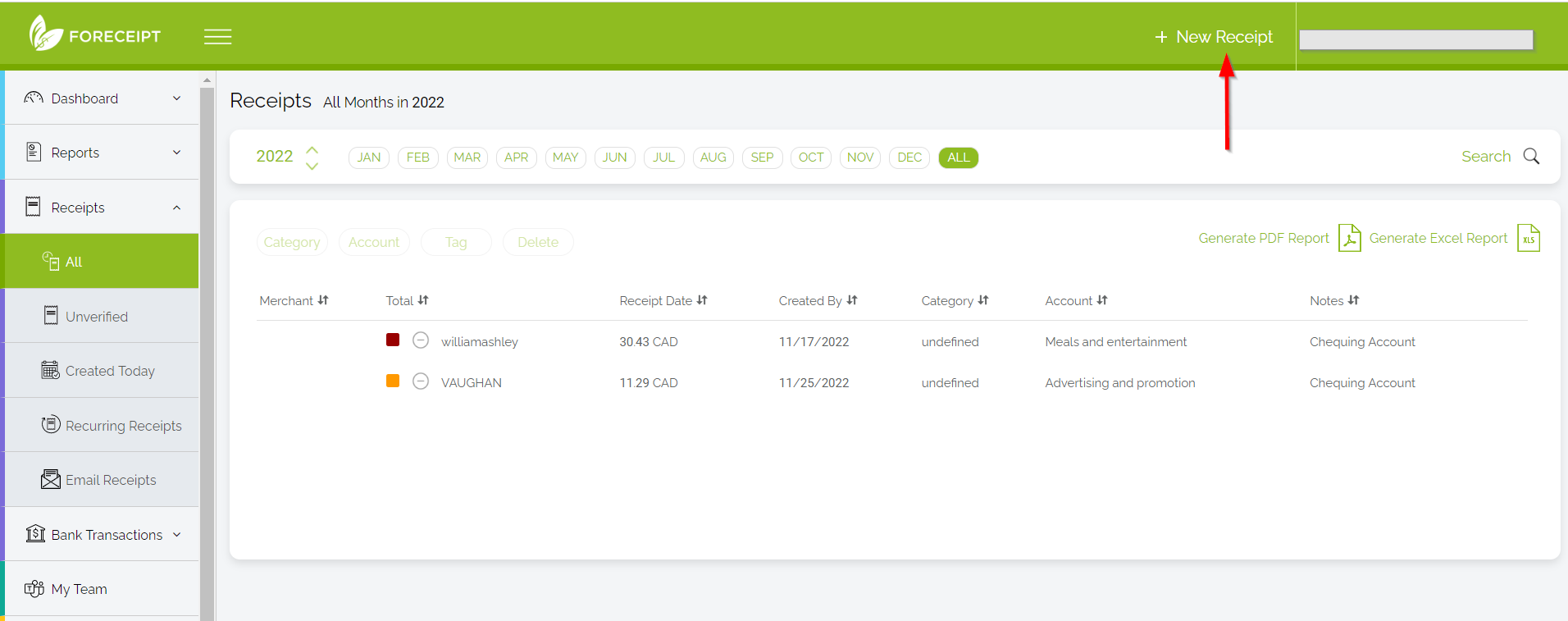Click the Generate PDF Report icon
Screen dimensions: 1568x621
point(1349,238)
